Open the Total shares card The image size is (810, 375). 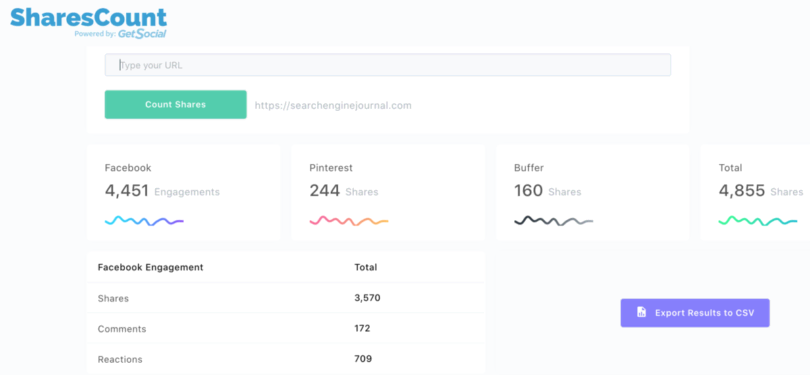click(x=755, y=192)
